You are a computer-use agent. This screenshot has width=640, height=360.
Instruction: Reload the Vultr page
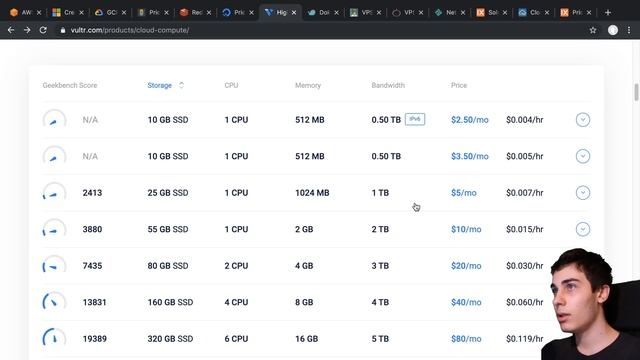point(43,30)
